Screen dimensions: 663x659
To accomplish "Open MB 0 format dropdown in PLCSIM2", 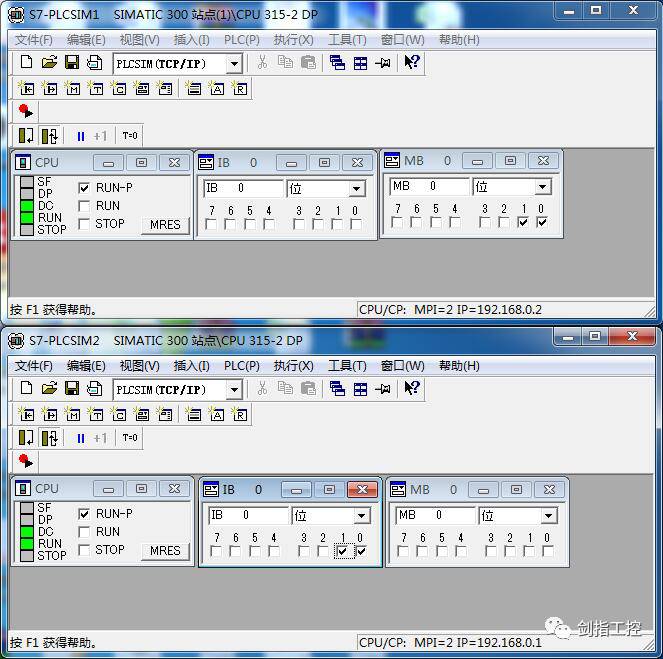I will point(548,516).
